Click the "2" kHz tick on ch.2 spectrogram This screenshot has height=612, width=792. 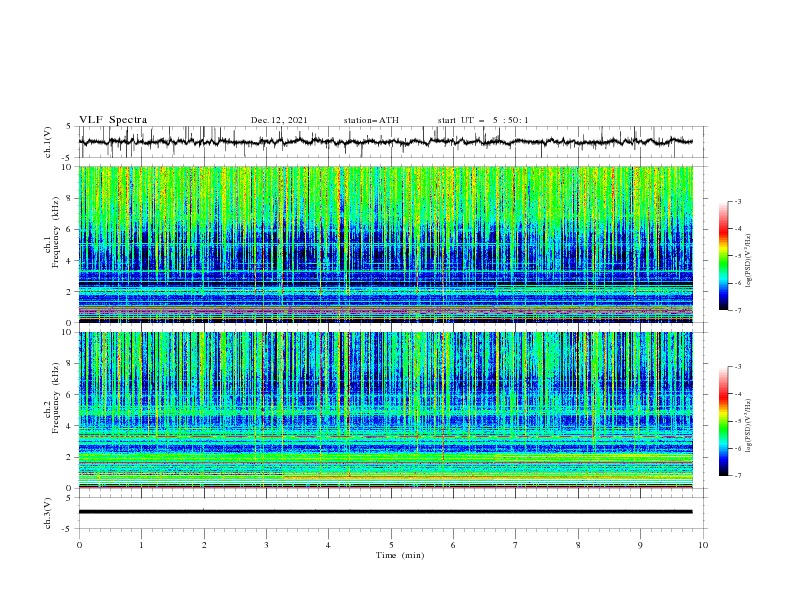pos(69,457)
